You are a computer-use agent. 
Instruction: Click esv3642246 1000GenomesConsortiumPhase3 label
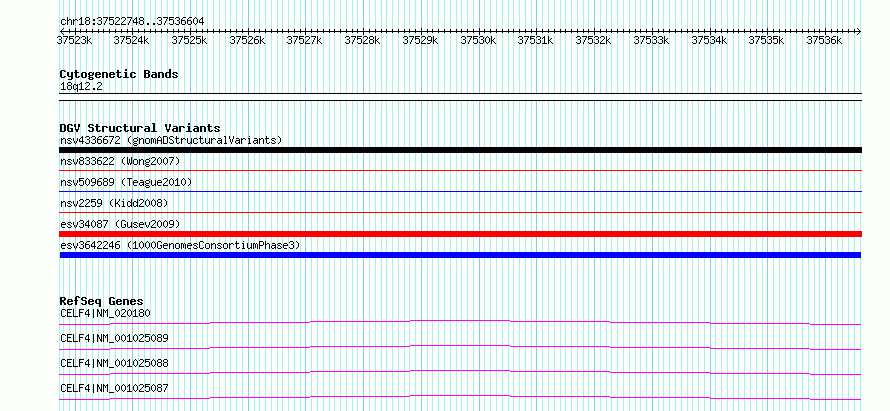click(180, 245)
